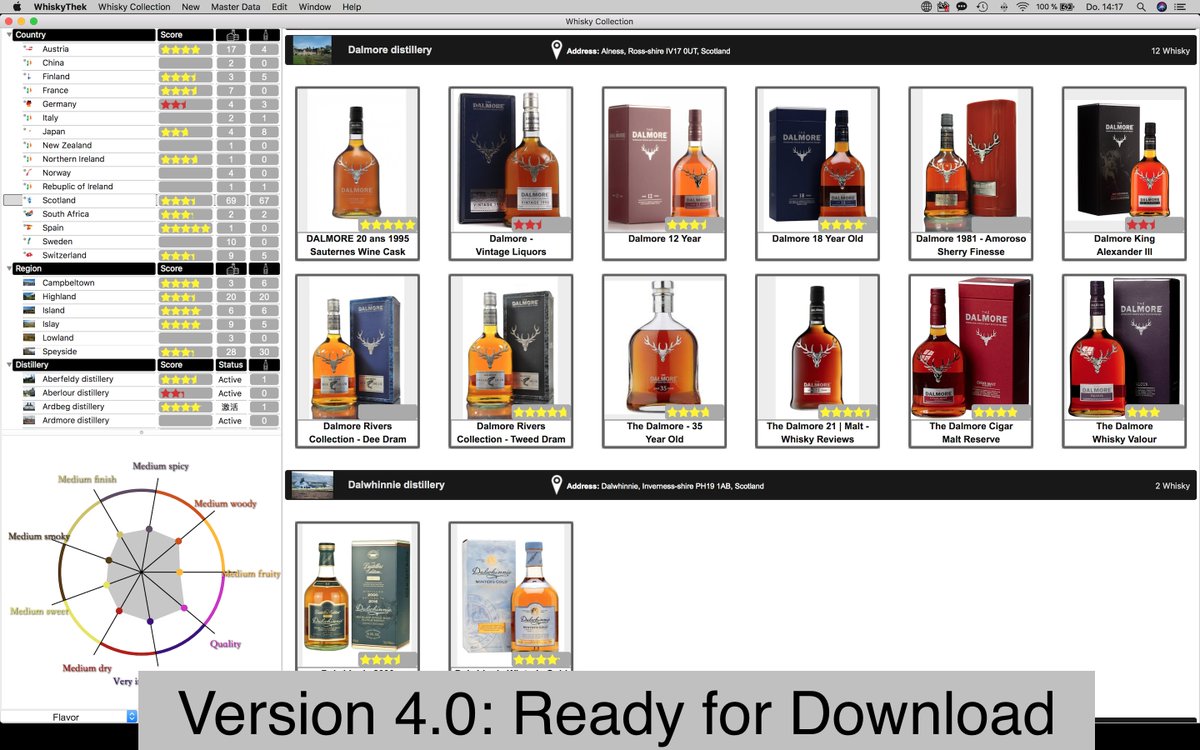This screenshot has width=1200, height=750.
Task: Click the Dalmore distillery map pin icon
Action: 557,50
